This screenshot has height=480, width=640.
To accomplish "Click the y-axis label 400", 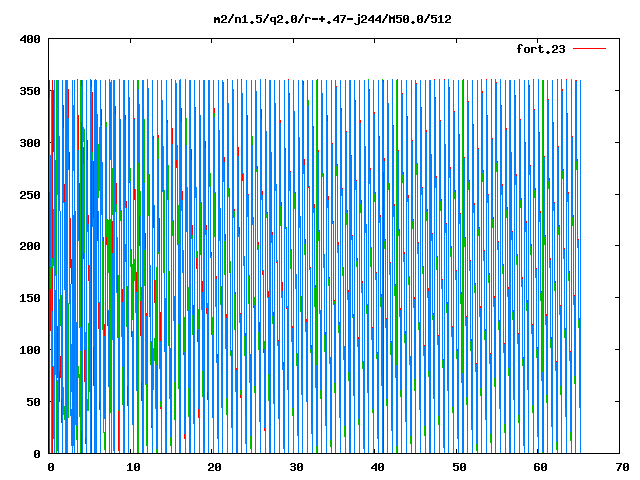I will [30, 39].
